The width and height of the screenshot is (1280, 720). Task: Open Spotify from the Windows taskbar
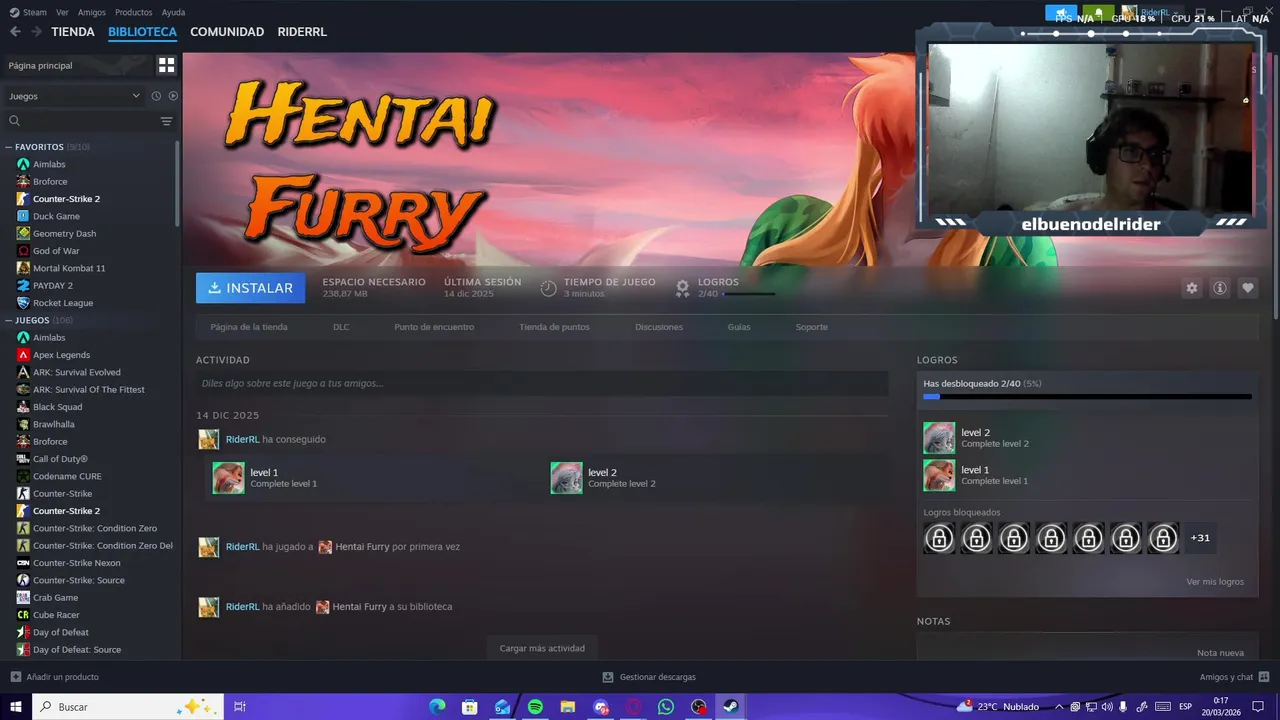click(535, 707)
